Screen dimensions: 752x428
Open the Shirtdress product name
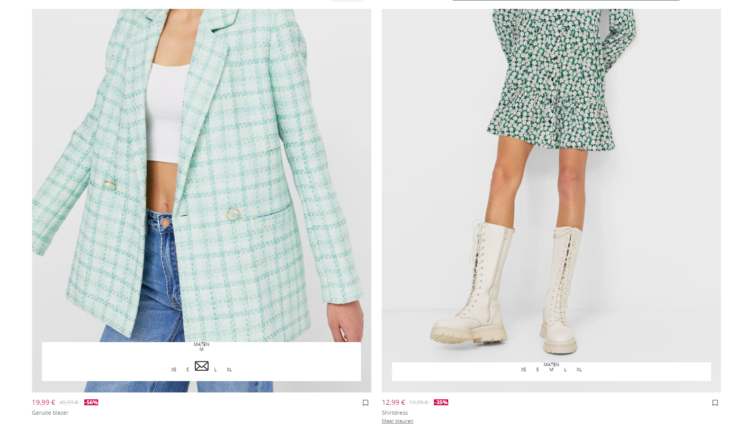click(395, 413)
